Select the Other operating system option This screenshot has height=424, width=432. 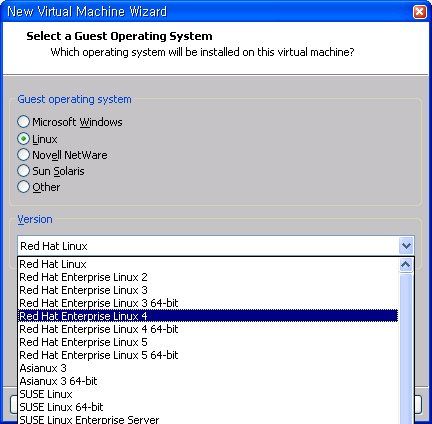(23, 187)
